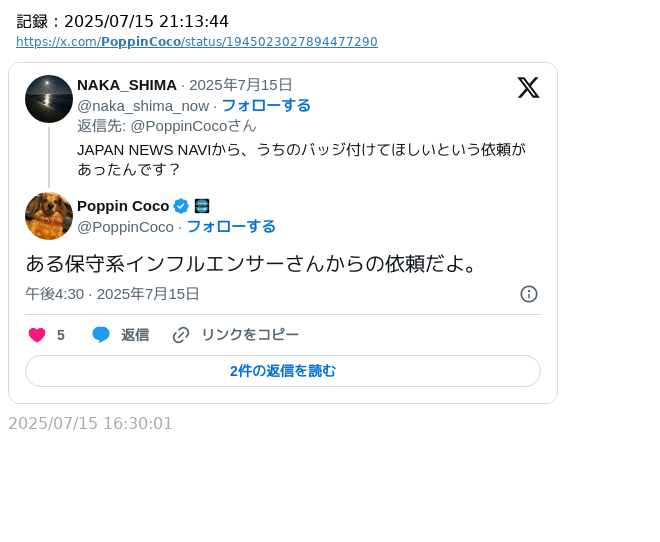The width and height of the screenshot is (660, 542).
Task: Click the NAKA_SHIMA display name
Action: 127,85
